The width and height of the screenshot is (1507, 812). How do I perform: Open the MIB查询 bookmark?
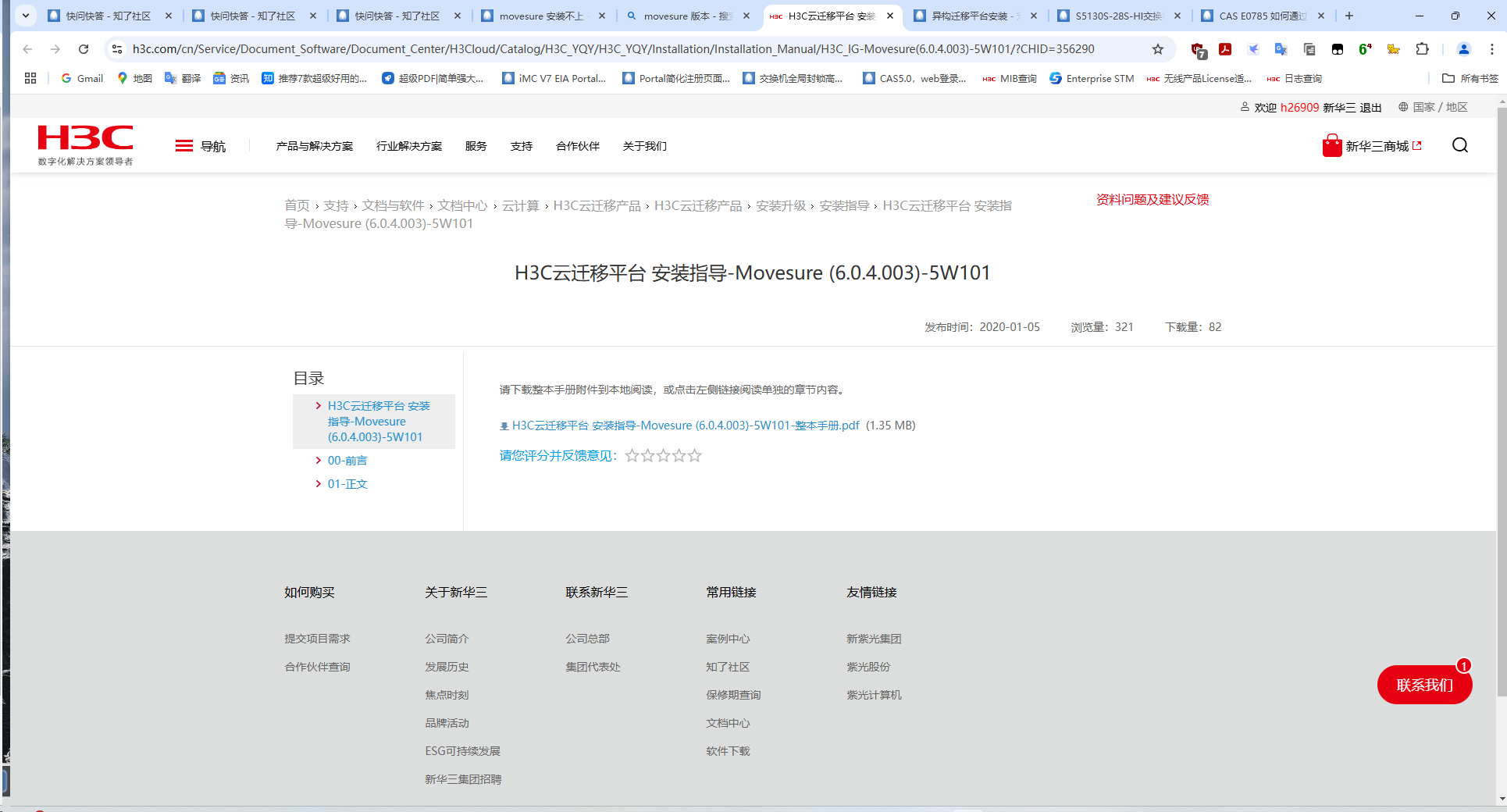click(1010, 78)
